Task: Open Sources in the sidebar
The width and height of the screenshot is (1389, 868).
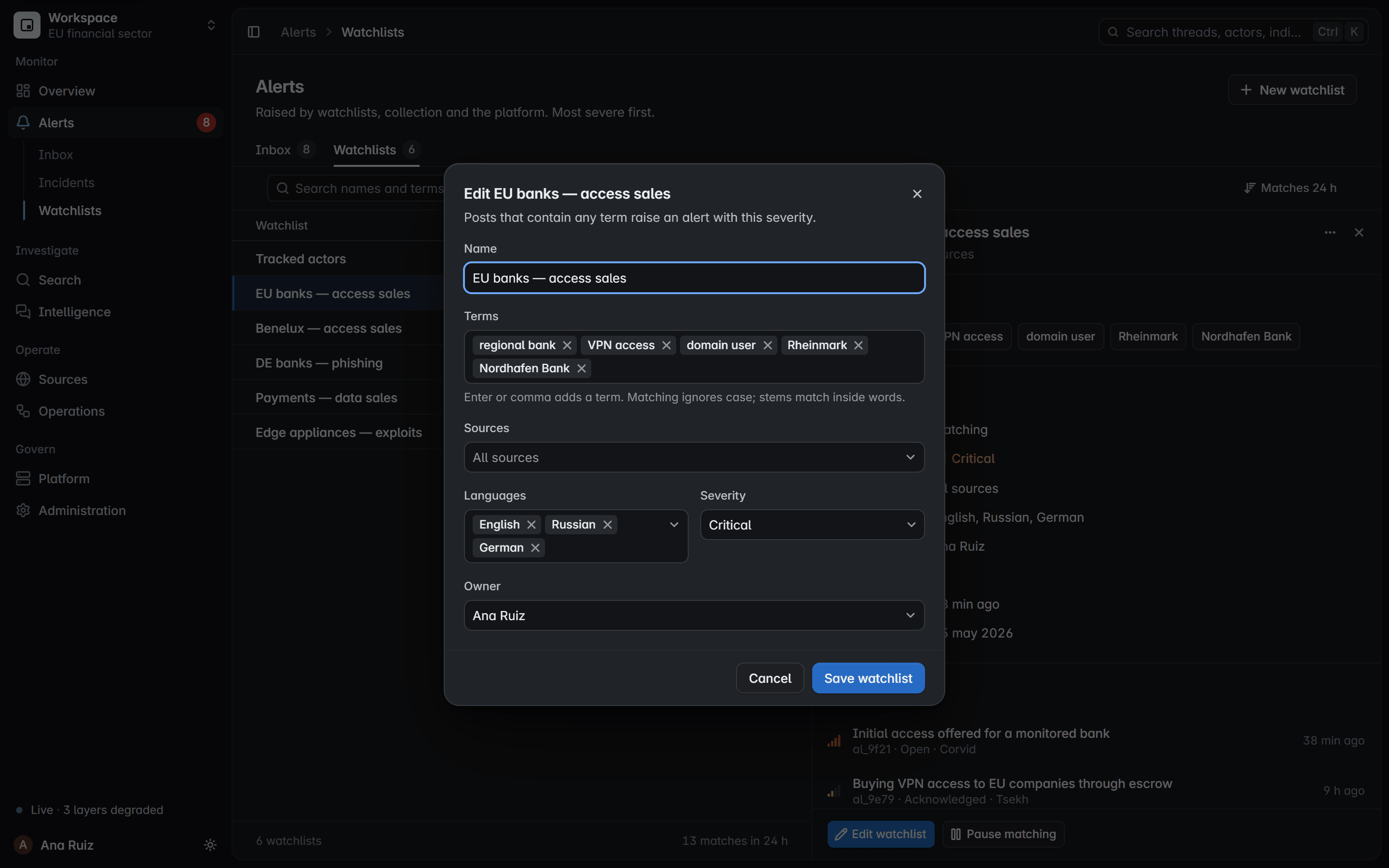Action: [x=115, y=380]
